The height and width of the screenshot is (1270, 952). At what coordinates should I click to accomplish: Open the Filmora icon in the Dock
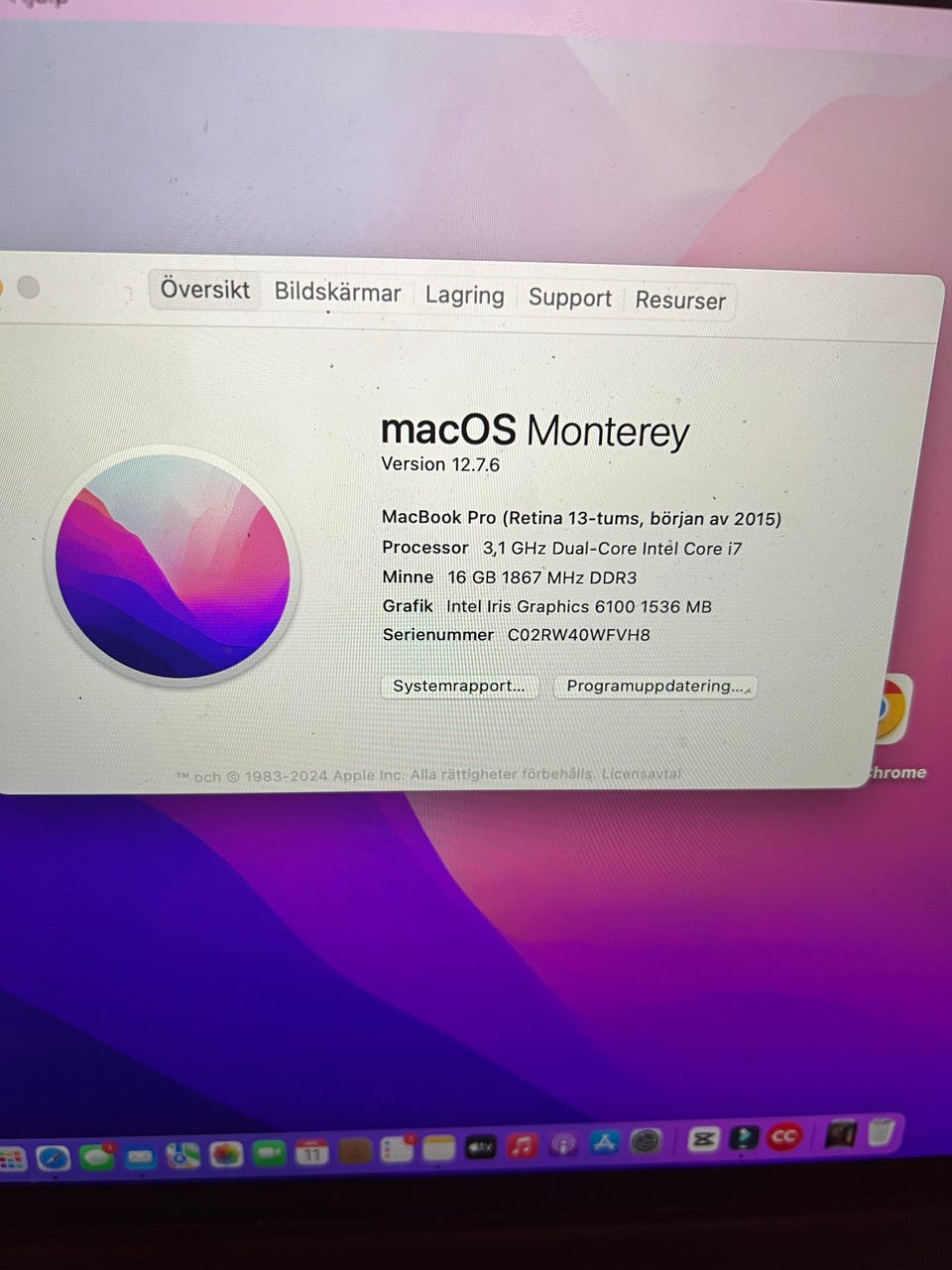[744, 1137]
